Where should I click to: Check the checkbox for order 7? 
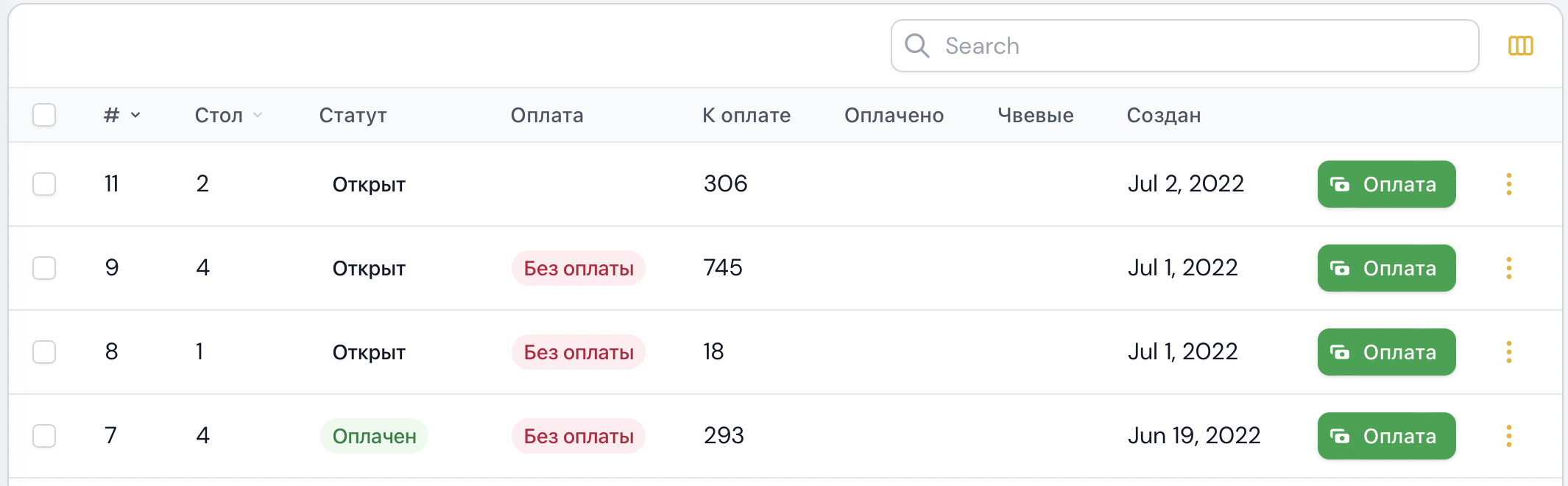(x=44, y=436)
